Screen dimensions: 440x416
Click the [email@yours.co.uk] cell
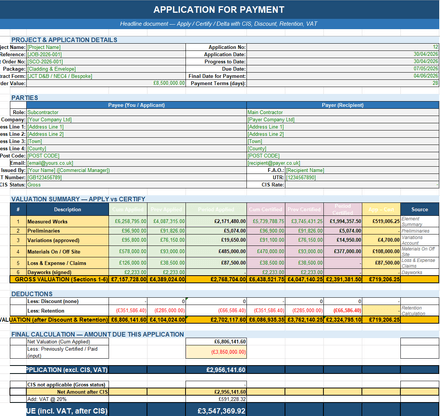tap(136, 163)
